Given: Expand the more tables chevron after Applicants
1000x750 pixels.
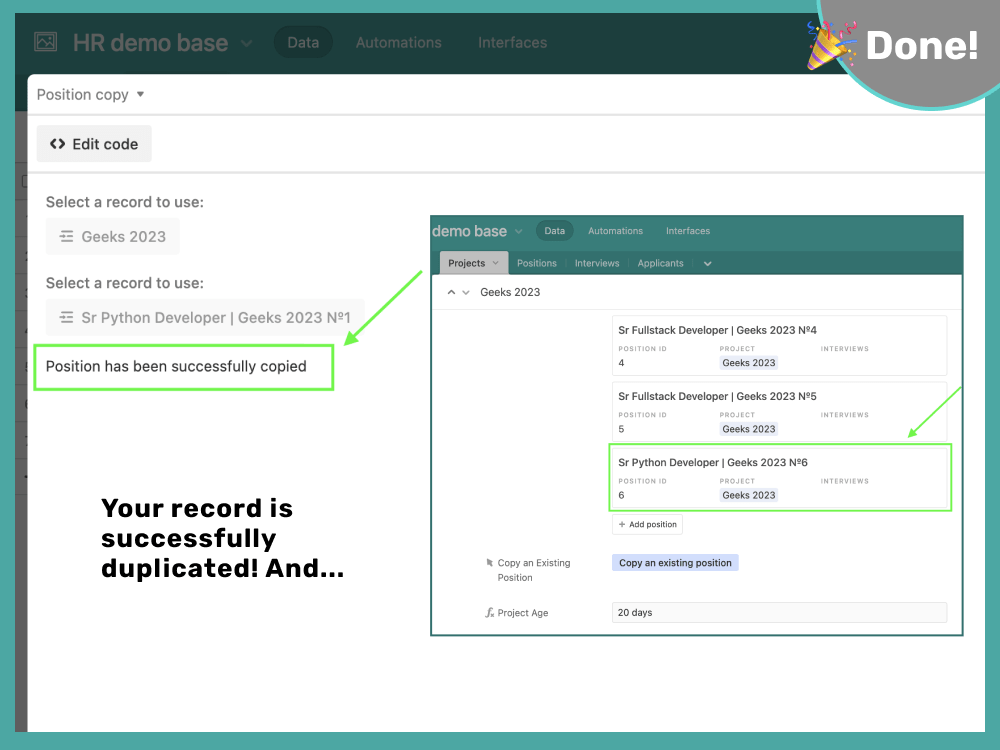Looking at the screenshot, I should tap(707, 264).
